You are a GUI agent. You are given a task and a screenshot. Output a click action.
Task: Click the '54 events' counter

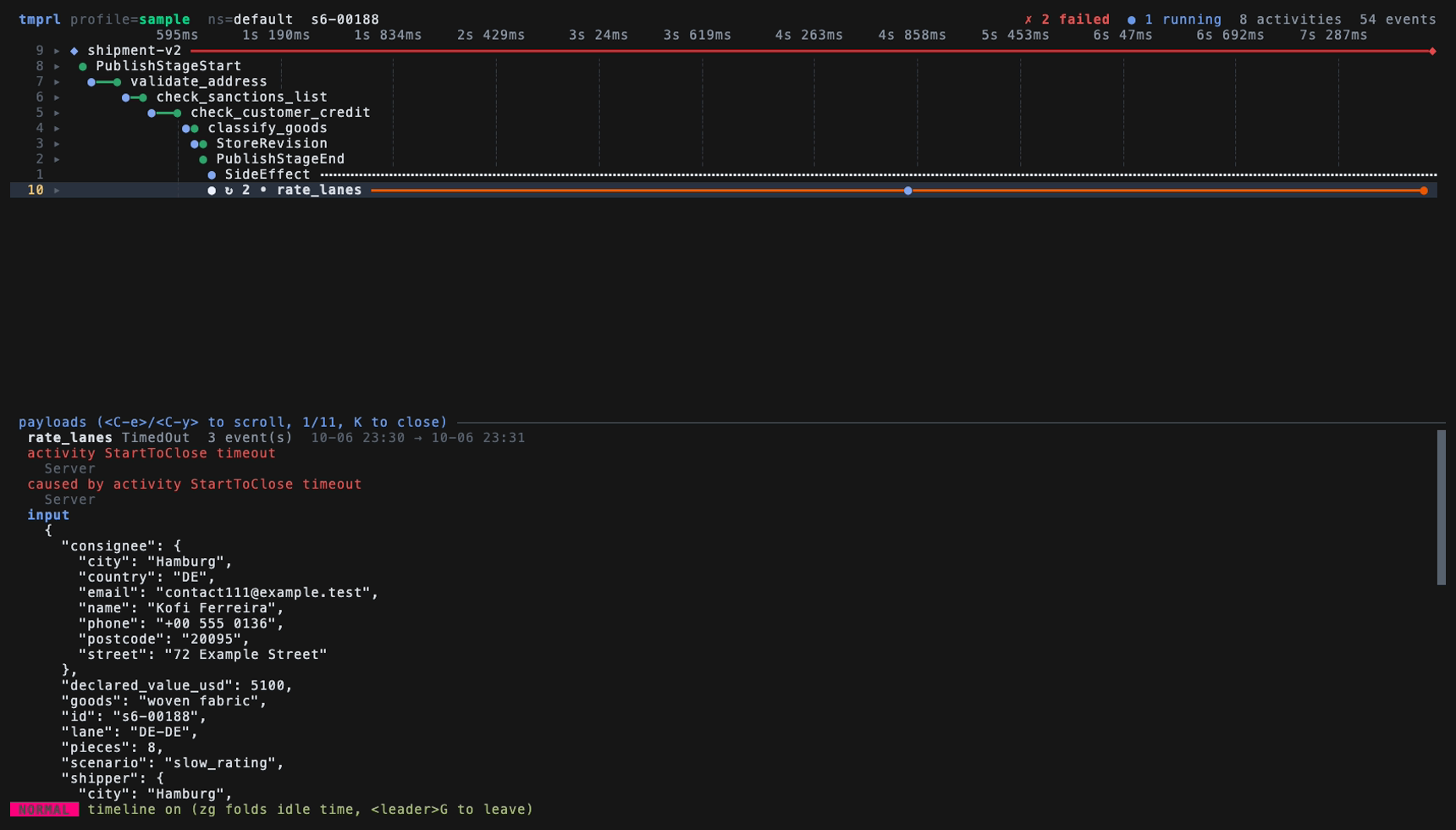[1398, 19]
